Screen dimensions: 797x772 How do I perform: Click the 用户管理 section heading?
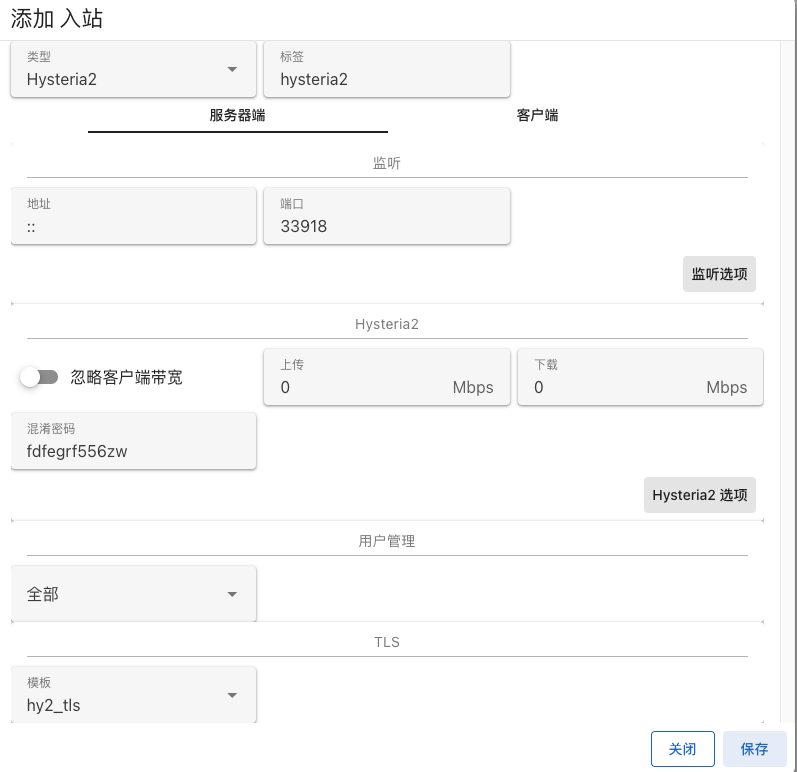tap(387, 541)
